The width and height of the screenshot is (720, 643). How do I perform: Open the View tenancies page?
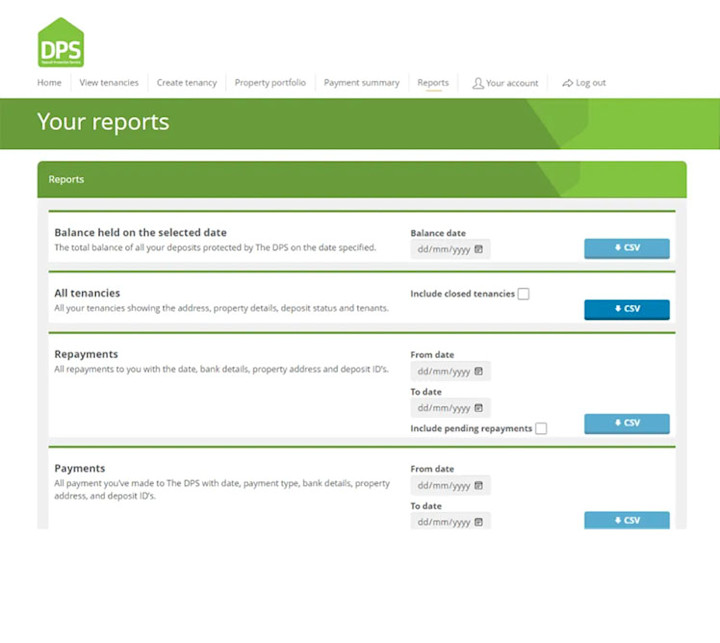click(x=109, y=83)
